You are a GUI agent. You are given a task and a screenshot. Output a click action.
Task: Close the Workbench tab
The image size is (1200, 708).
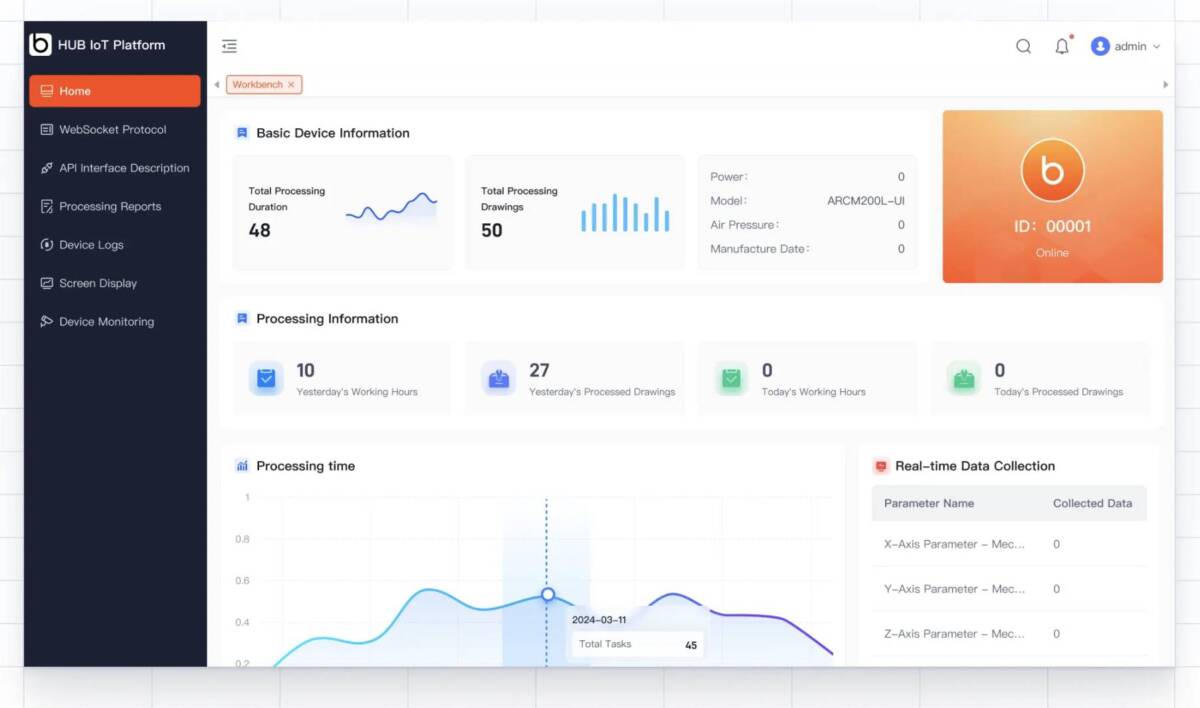291,85
